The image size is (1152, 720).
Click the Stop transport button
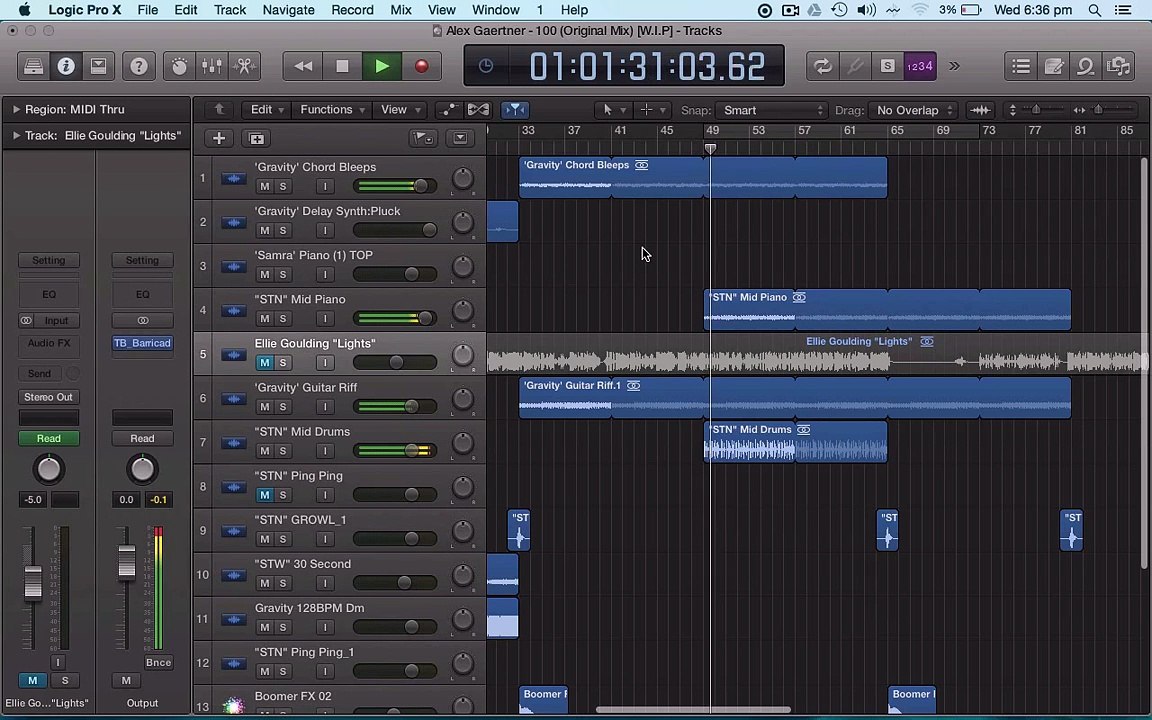point(342,66)
